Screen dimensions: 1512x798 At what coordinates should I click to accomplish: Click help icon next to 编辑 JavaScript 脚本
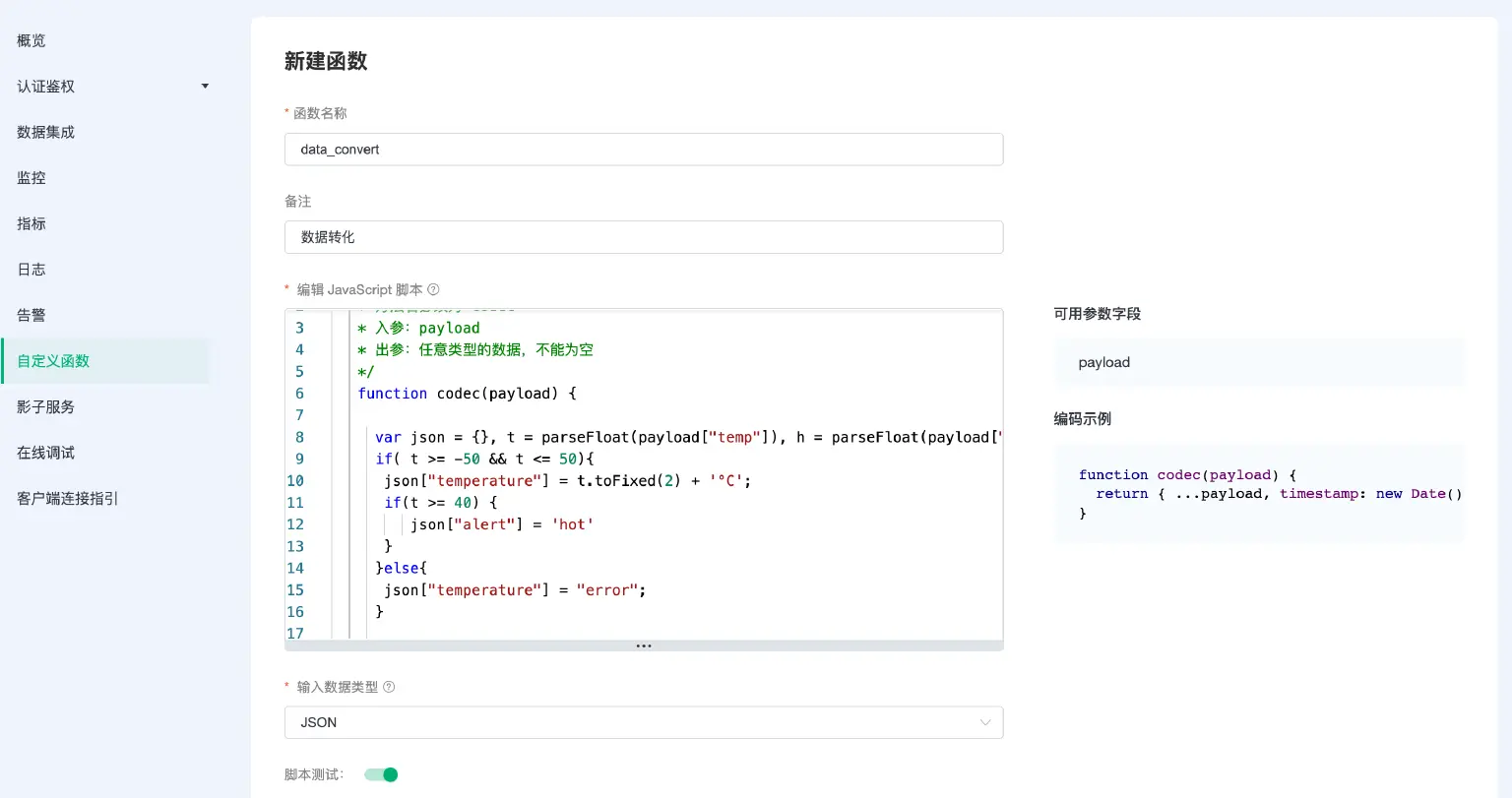[433, 290]
